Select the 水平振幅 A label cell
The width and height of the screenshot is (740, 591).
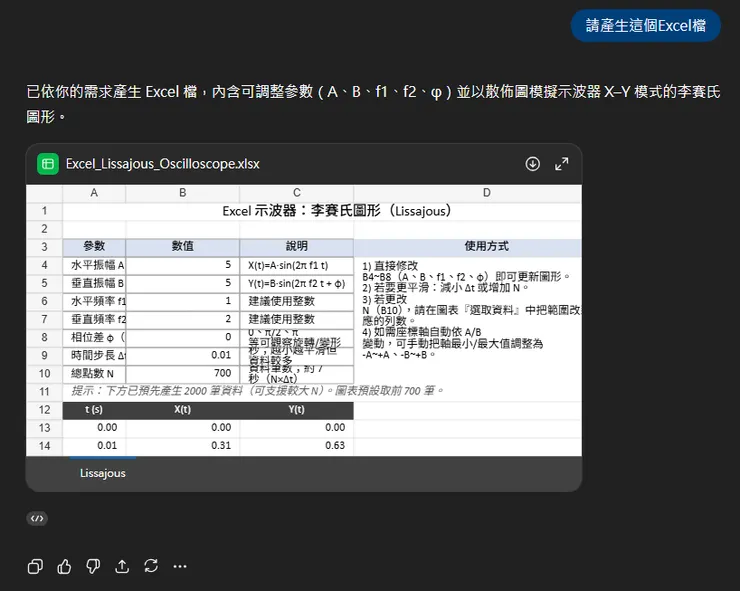tap(94, 265)
